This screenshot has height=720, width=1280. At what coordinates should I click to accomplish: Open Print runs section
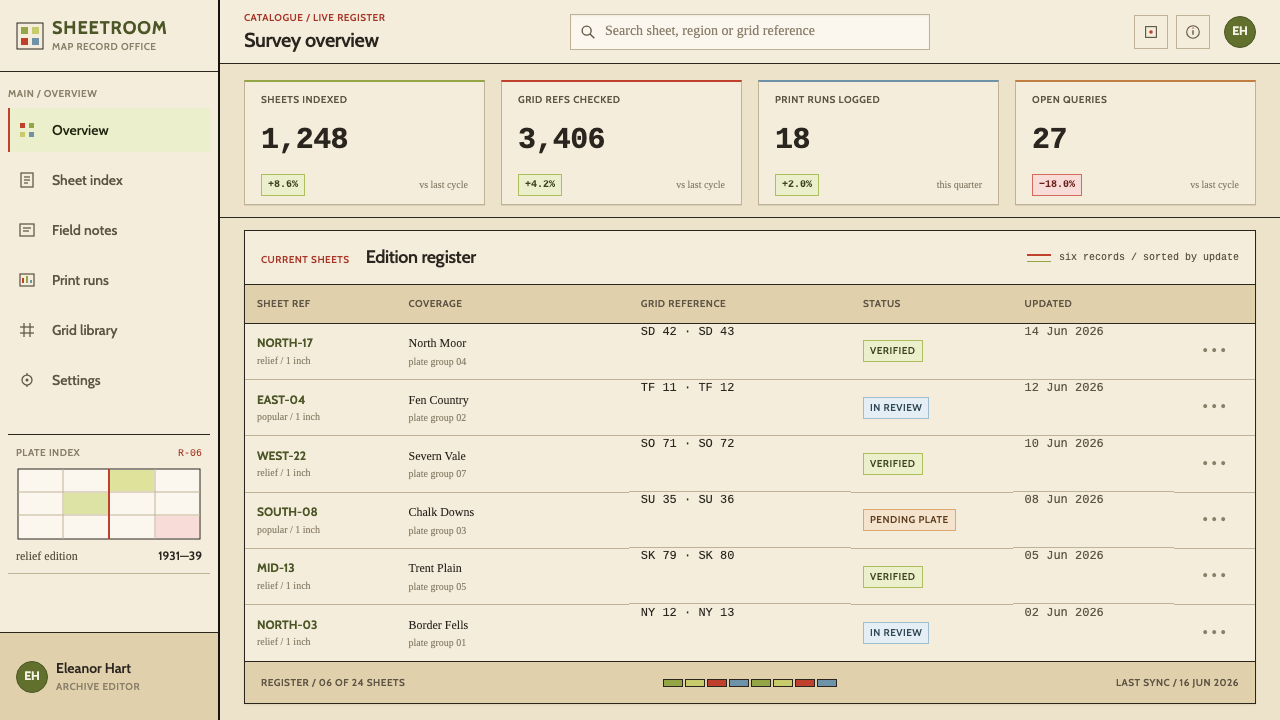point(109,280)
